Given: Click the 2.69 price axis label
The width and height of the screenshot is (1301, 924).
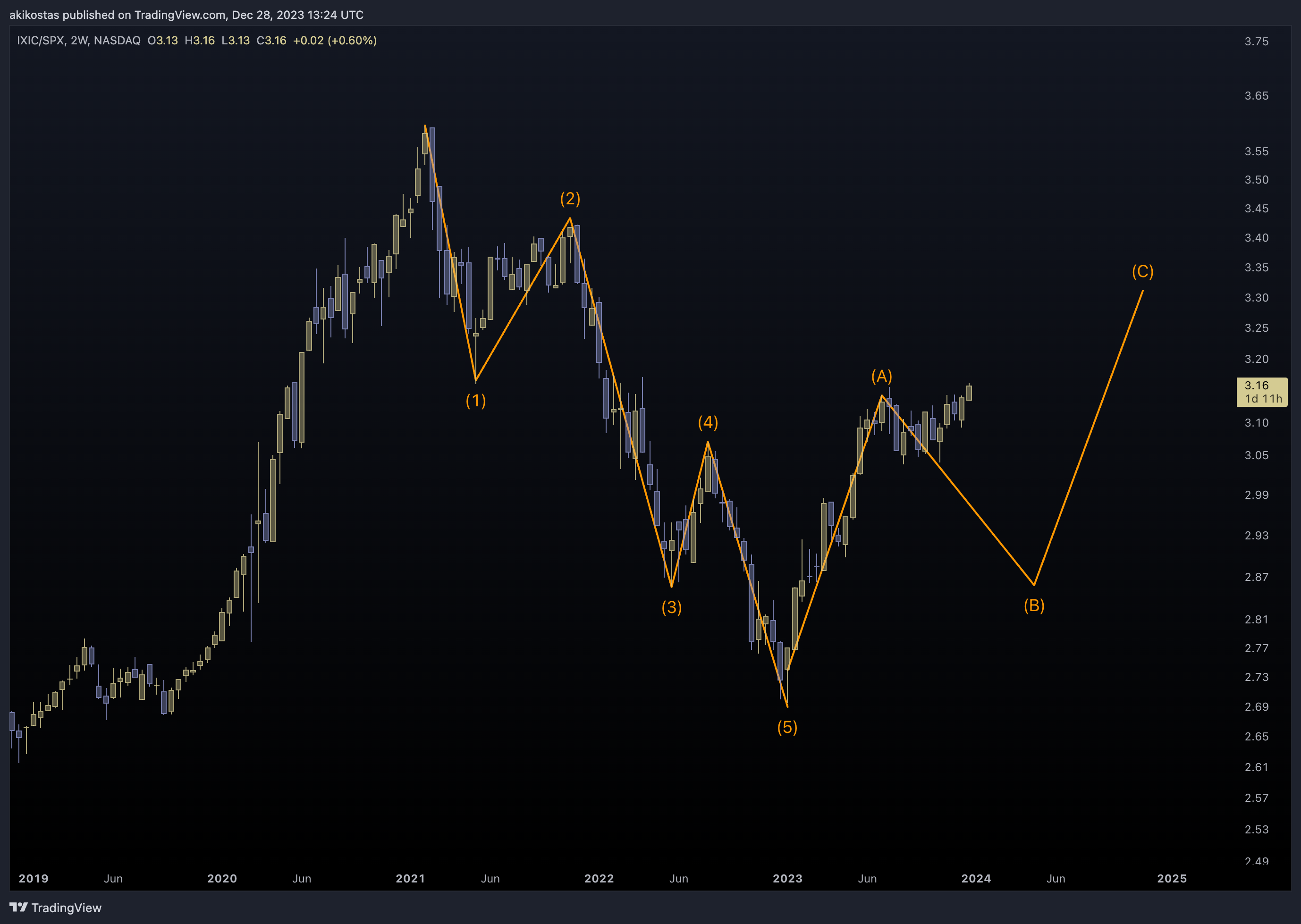Looking at the screenshot, I should click(1257, 706).
